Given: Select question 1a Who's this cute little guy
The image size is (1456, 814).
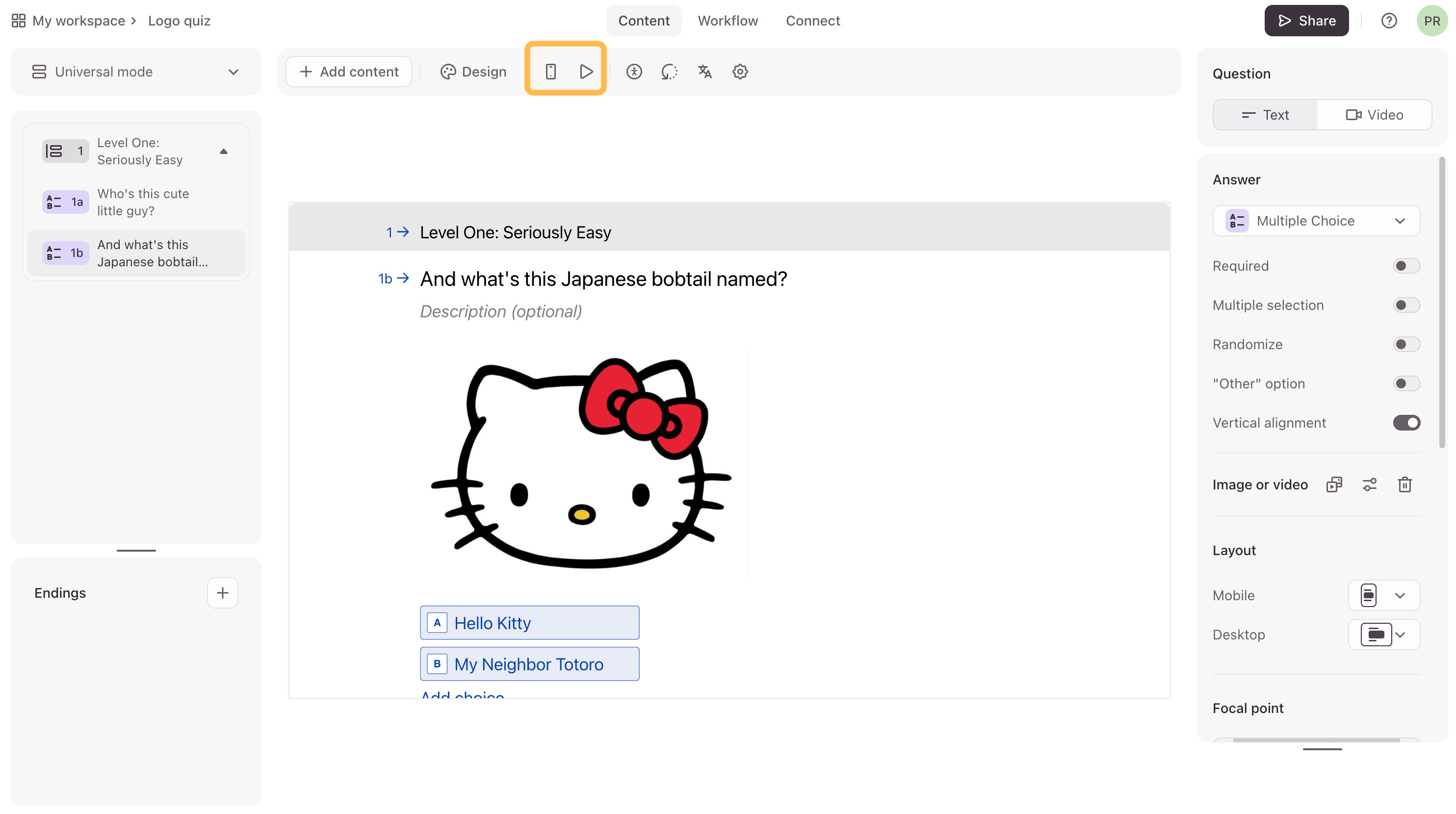Looking at the screenshot, I should point(136,202).
